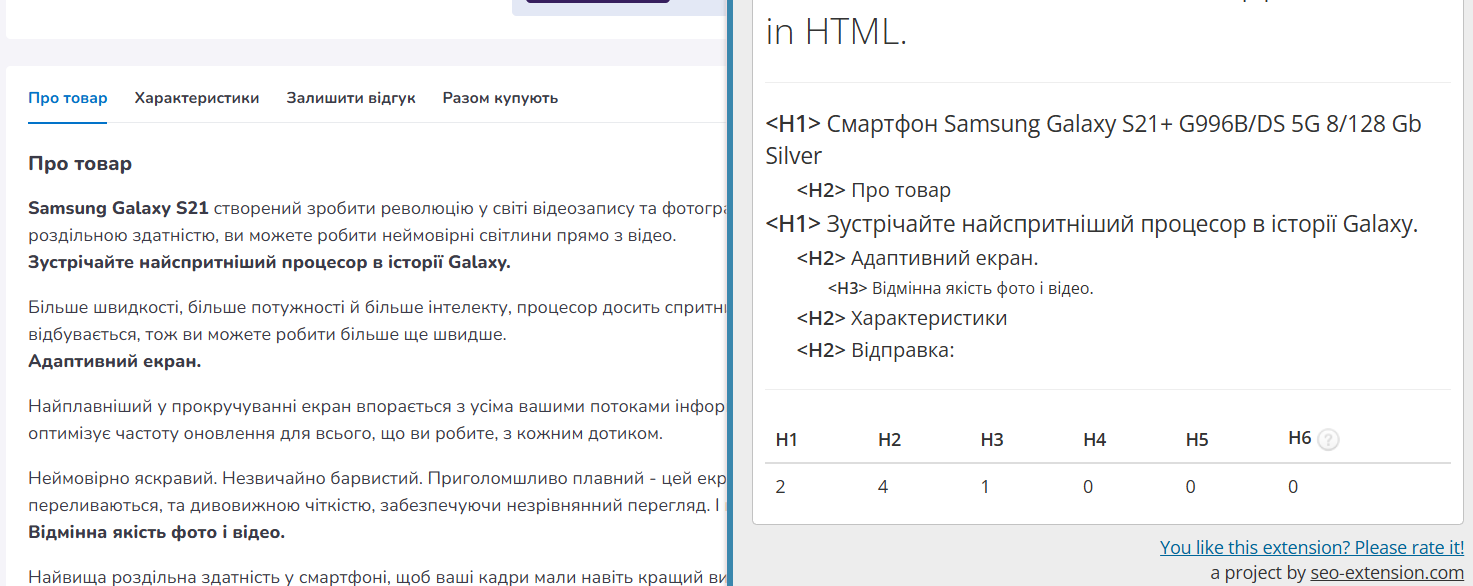
Task: Select the H1 Смартфон Samsung Galaxy S21+ heading entry
Action: pos(1093,139)
